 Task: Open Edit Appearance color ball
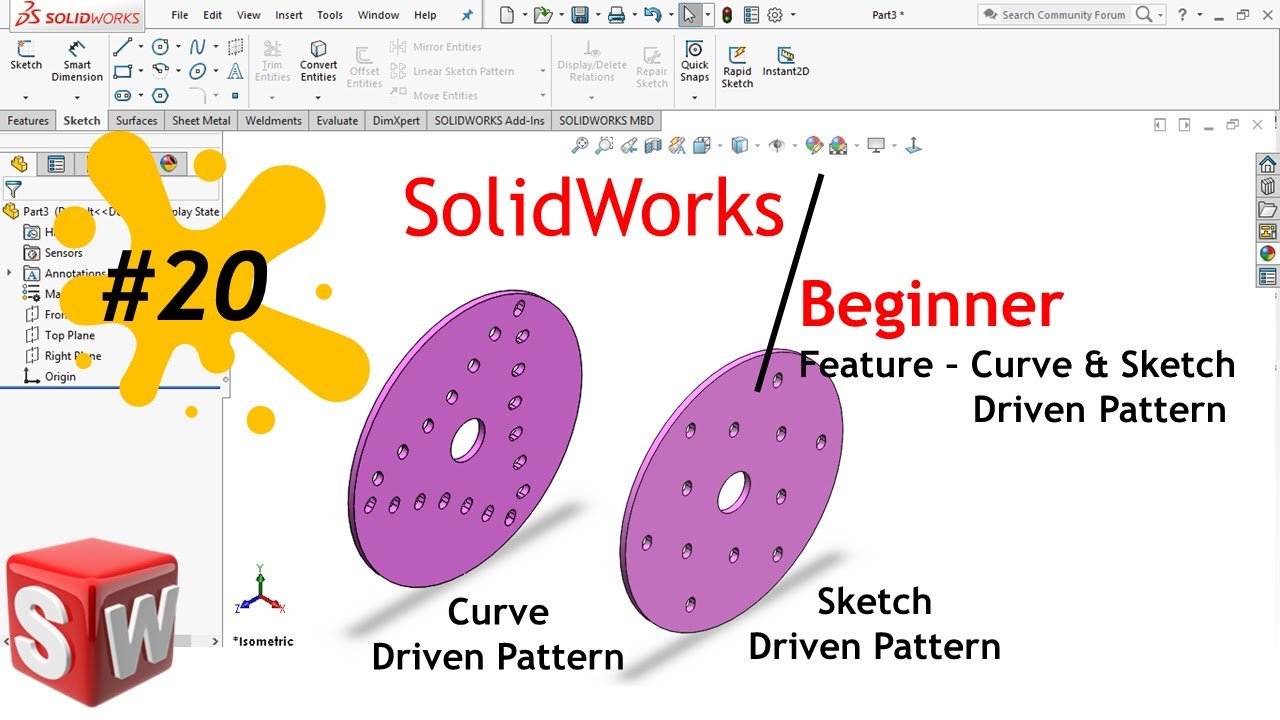point(814,146)
